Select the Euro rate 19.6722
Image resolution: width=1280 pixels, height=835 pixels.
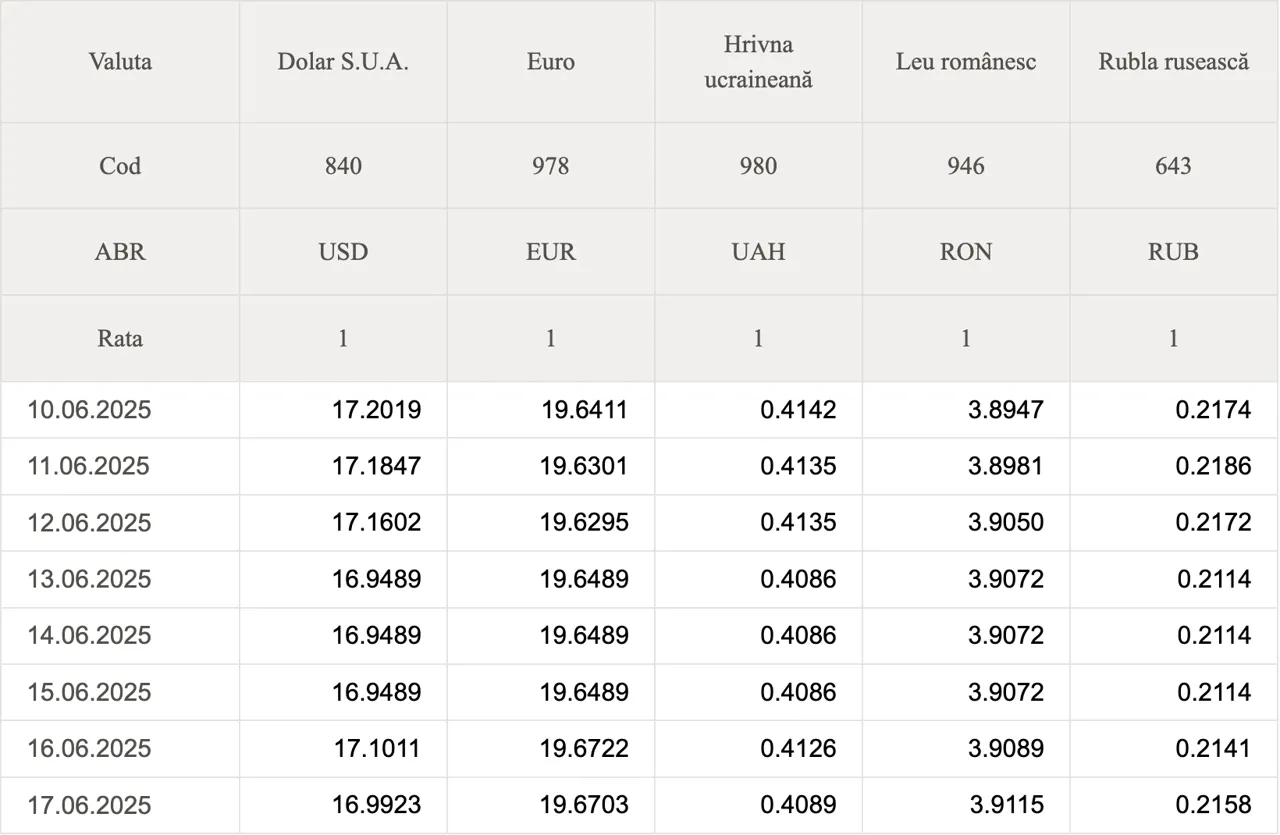pyautogui.click(x=584, y=749)
